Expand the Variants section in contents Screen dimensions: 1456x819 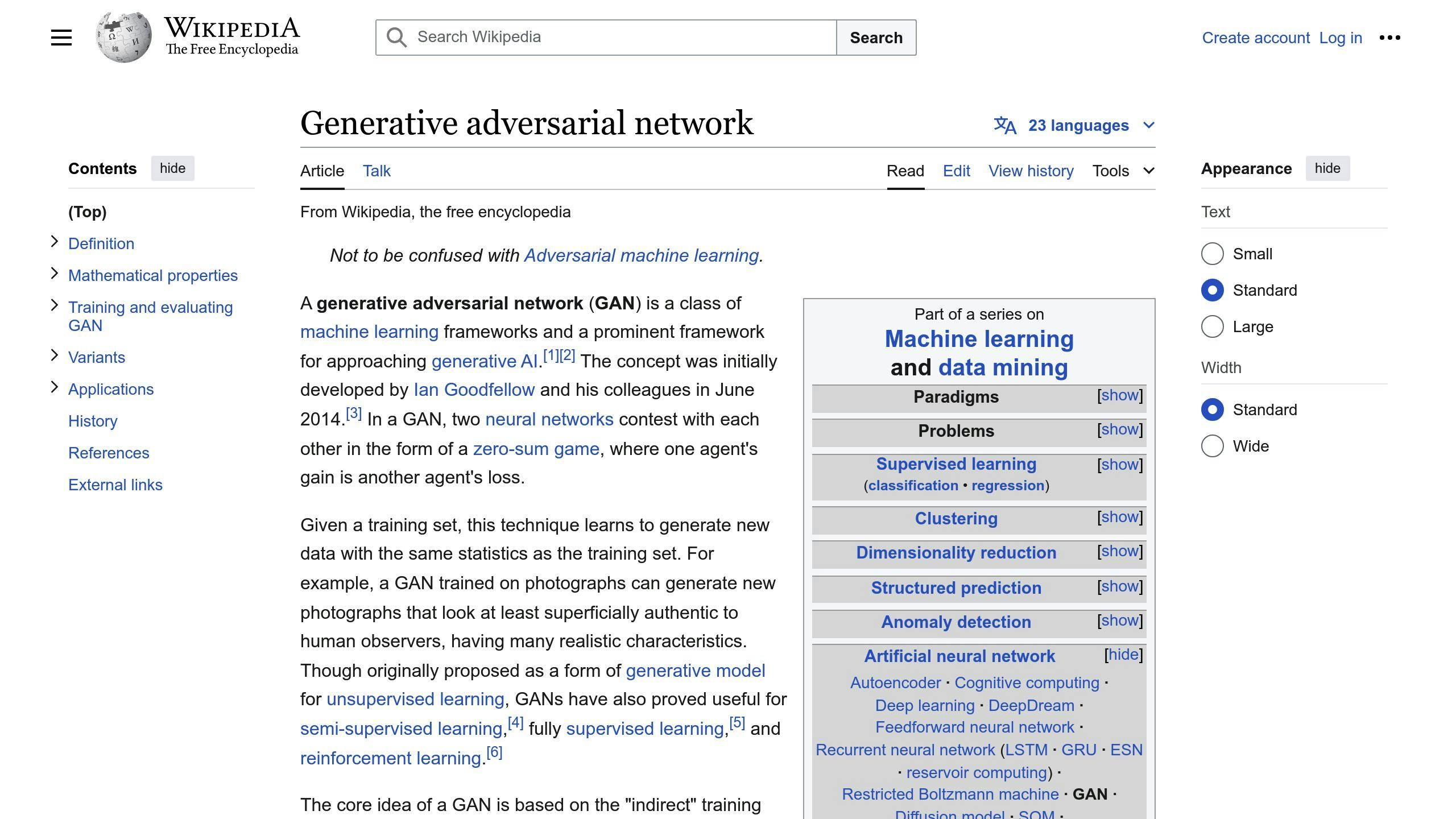[54, 357]
